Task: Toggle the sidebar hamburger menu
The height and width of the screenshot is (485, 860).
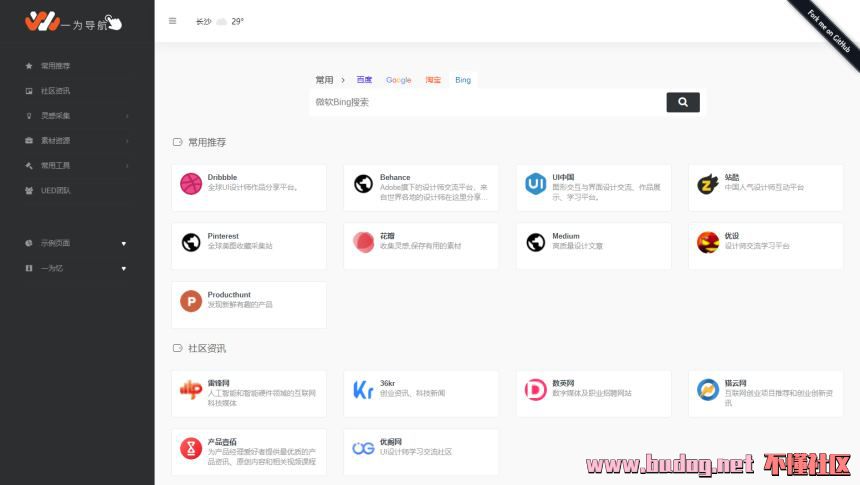Action: click(172, 21)
